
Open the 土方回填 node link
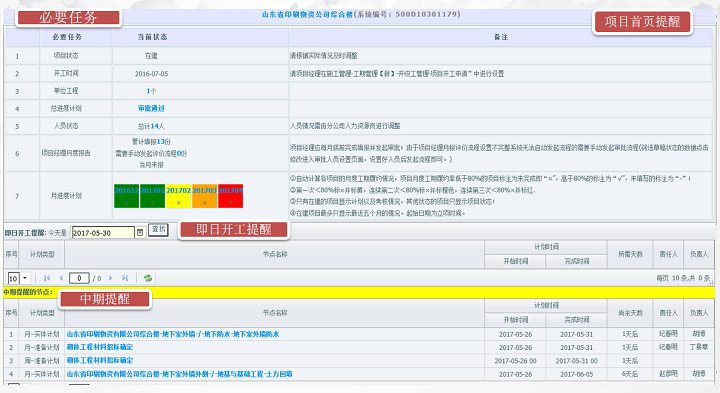180,374
